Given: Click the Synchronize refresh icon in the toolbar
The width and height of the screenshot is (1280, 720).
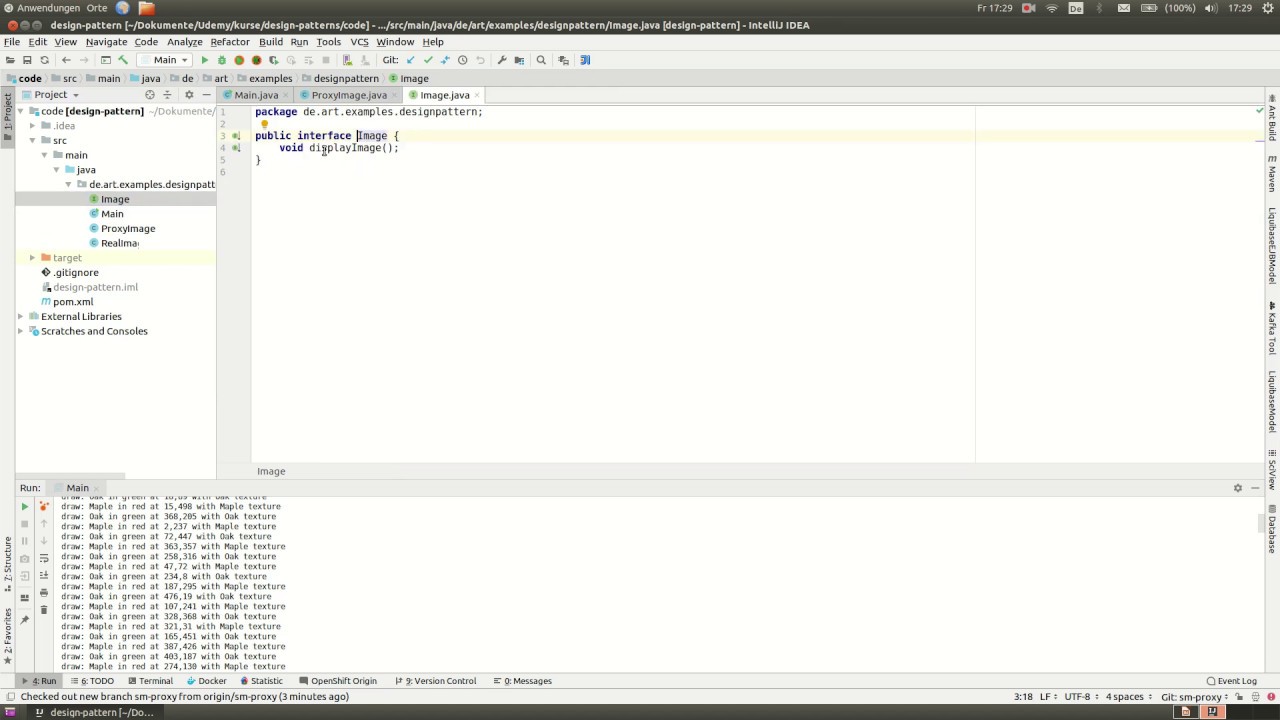Looking at the screenshot, I should (44, 60).
